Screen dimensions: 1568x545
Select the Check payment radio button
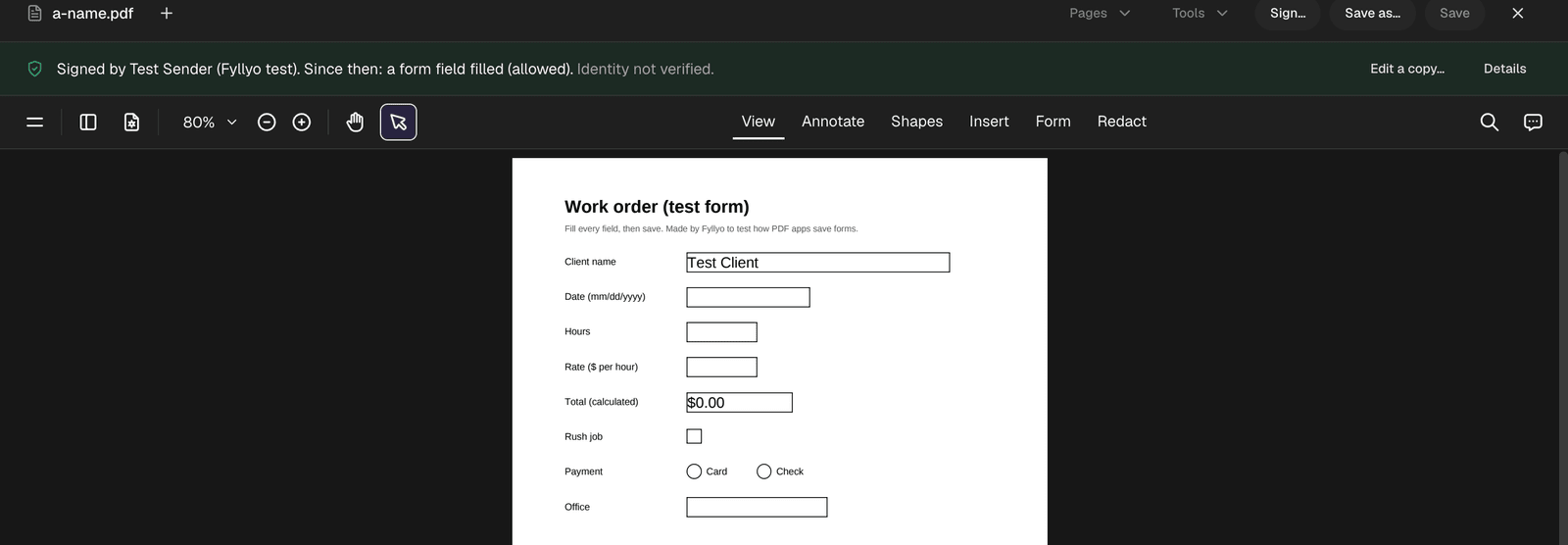764,471
